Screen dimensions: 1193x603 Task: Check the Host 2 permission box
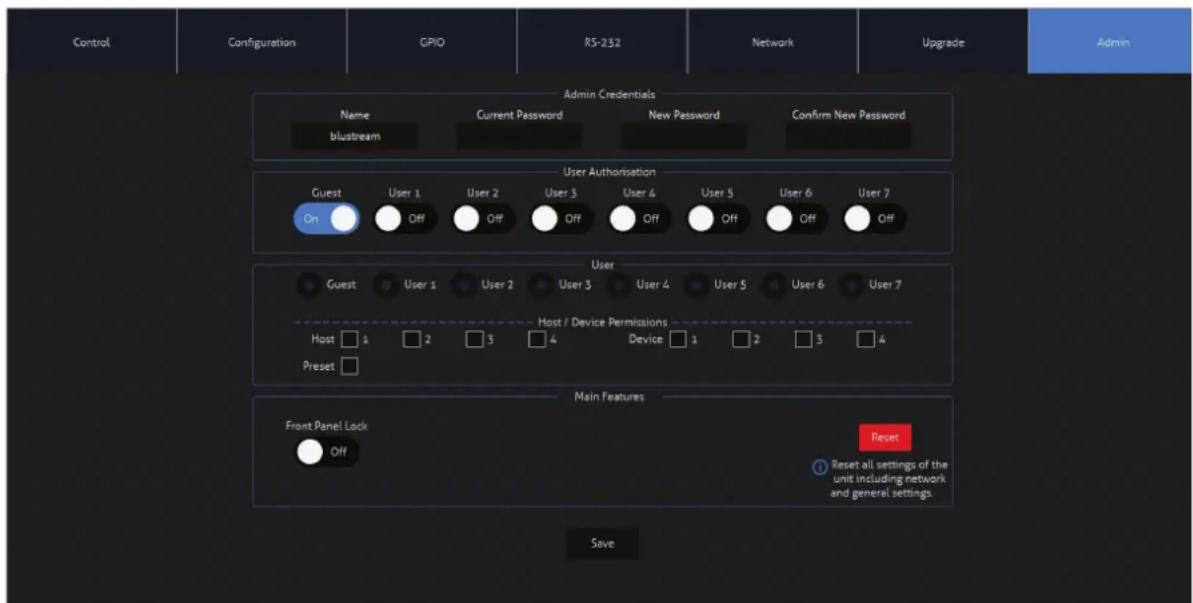click(412, 339)
